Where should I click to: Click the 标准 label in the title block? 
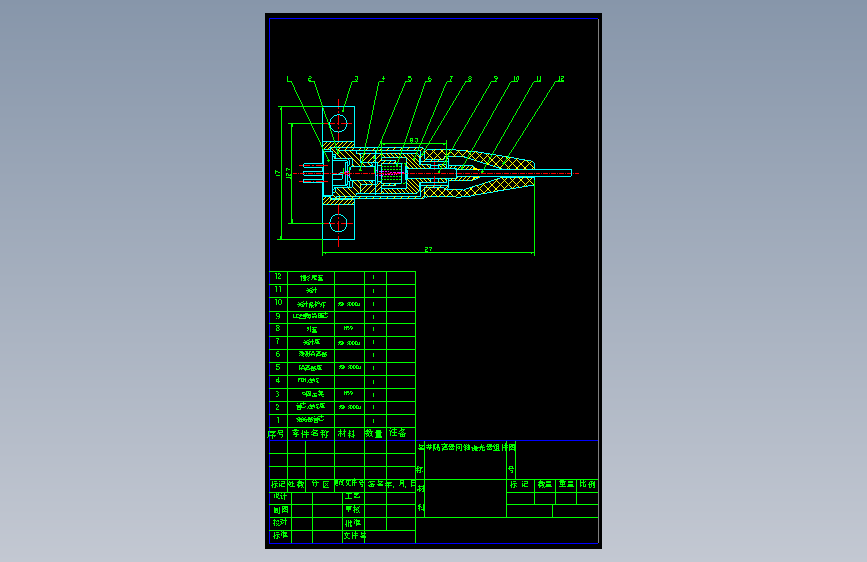point(280,535)
